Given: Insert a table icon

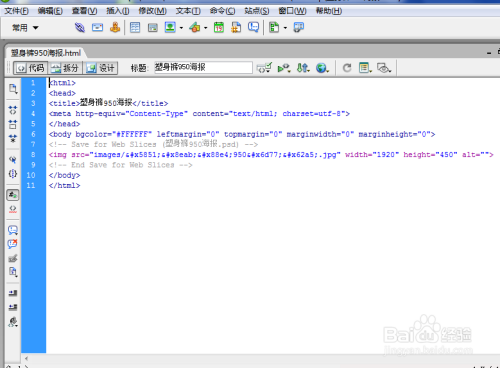Looking at the screenshot, I should [135, 27].
